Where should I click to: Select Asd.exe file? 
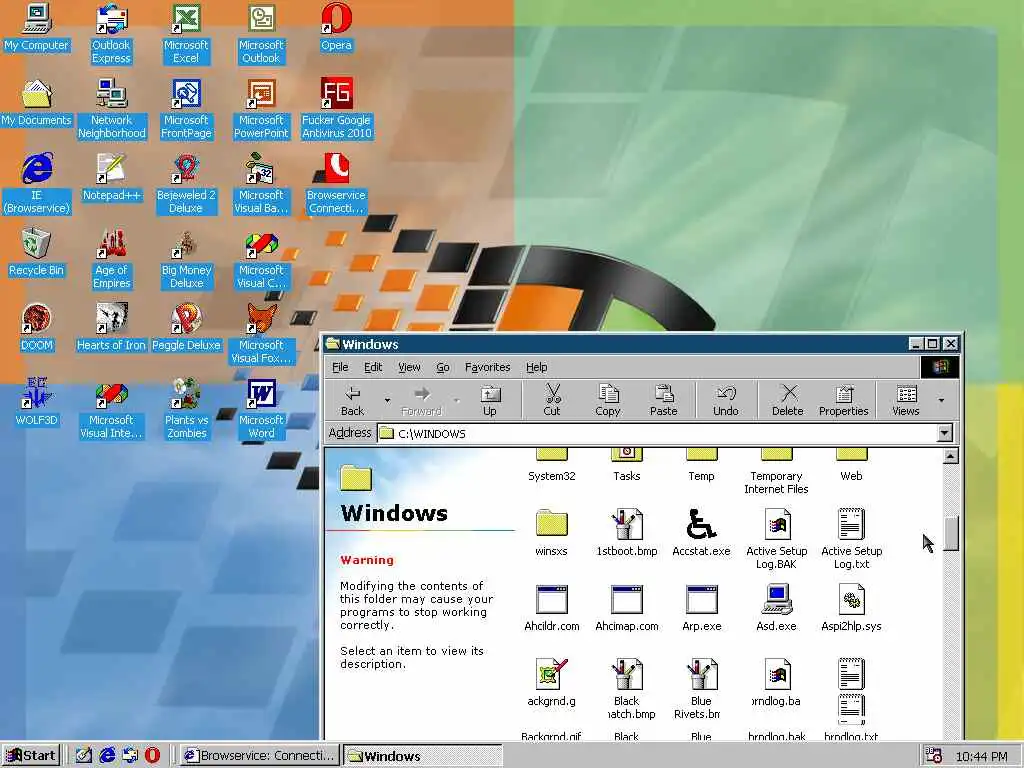point(776,608)
